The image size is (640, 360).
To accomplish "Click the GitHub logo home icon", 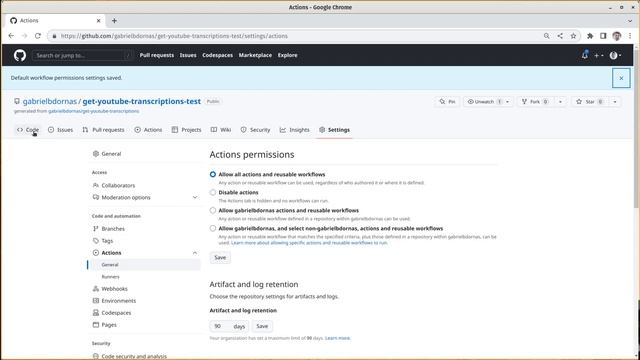I will point(20,55).
